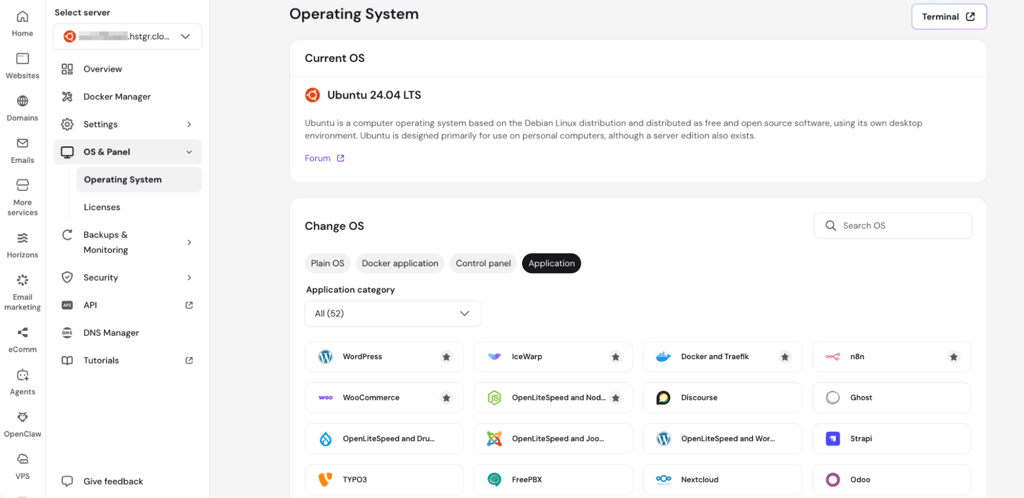Expand Backups & Monitoring submenu

(x=189, y=242)
